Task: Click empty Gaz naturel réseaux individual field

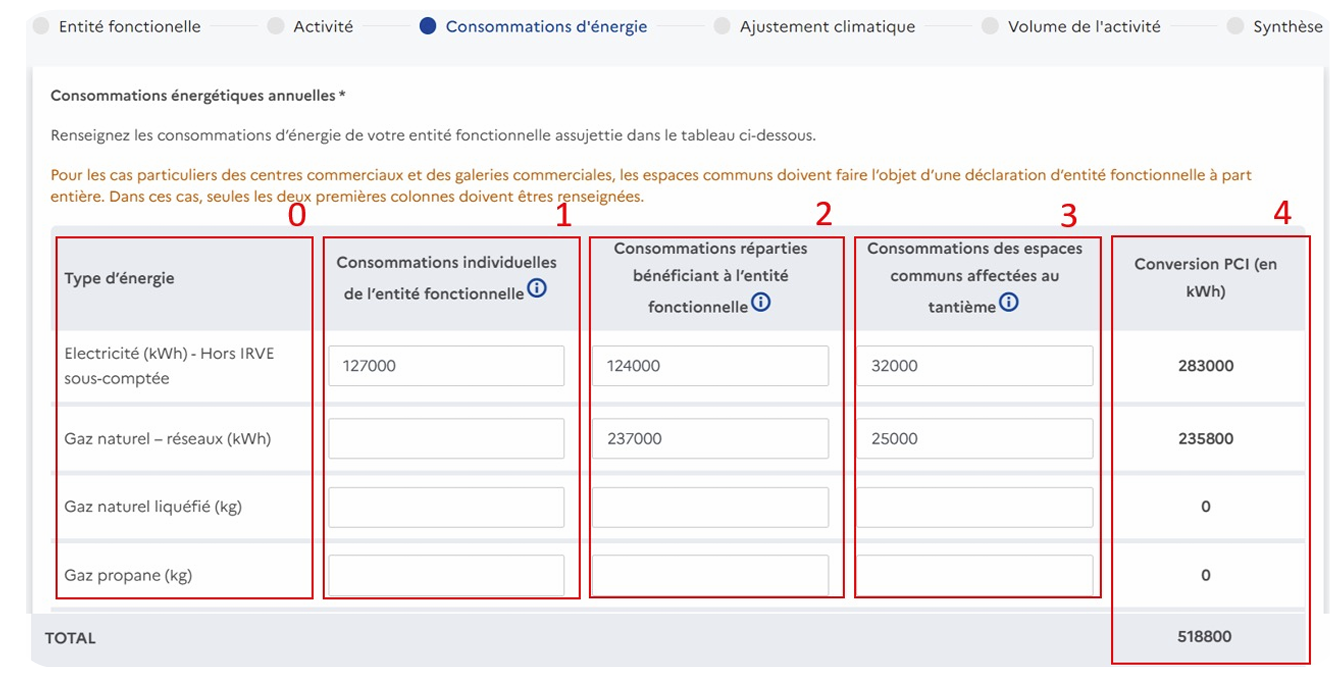Action: (446, 439)
